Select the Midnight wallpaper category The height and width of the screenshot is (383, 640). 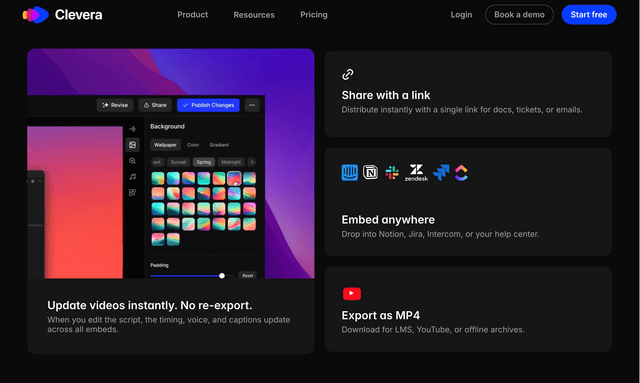coord(231,162)
